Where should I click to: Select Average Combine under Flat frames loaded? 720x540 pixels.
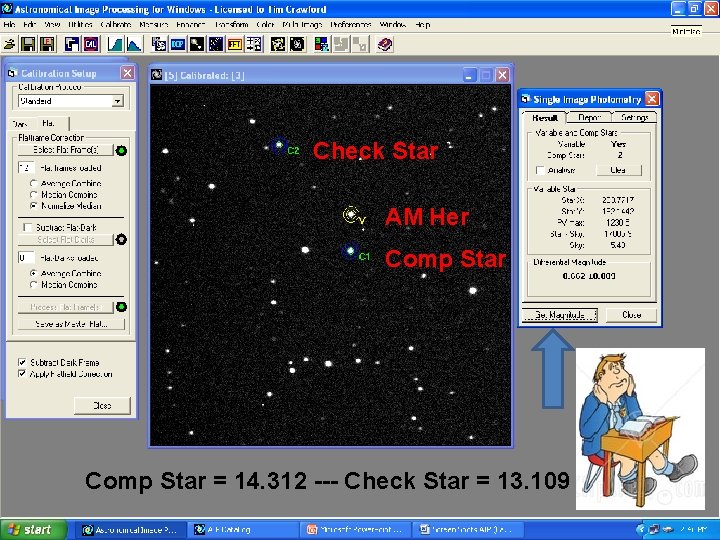click(34, 183)
